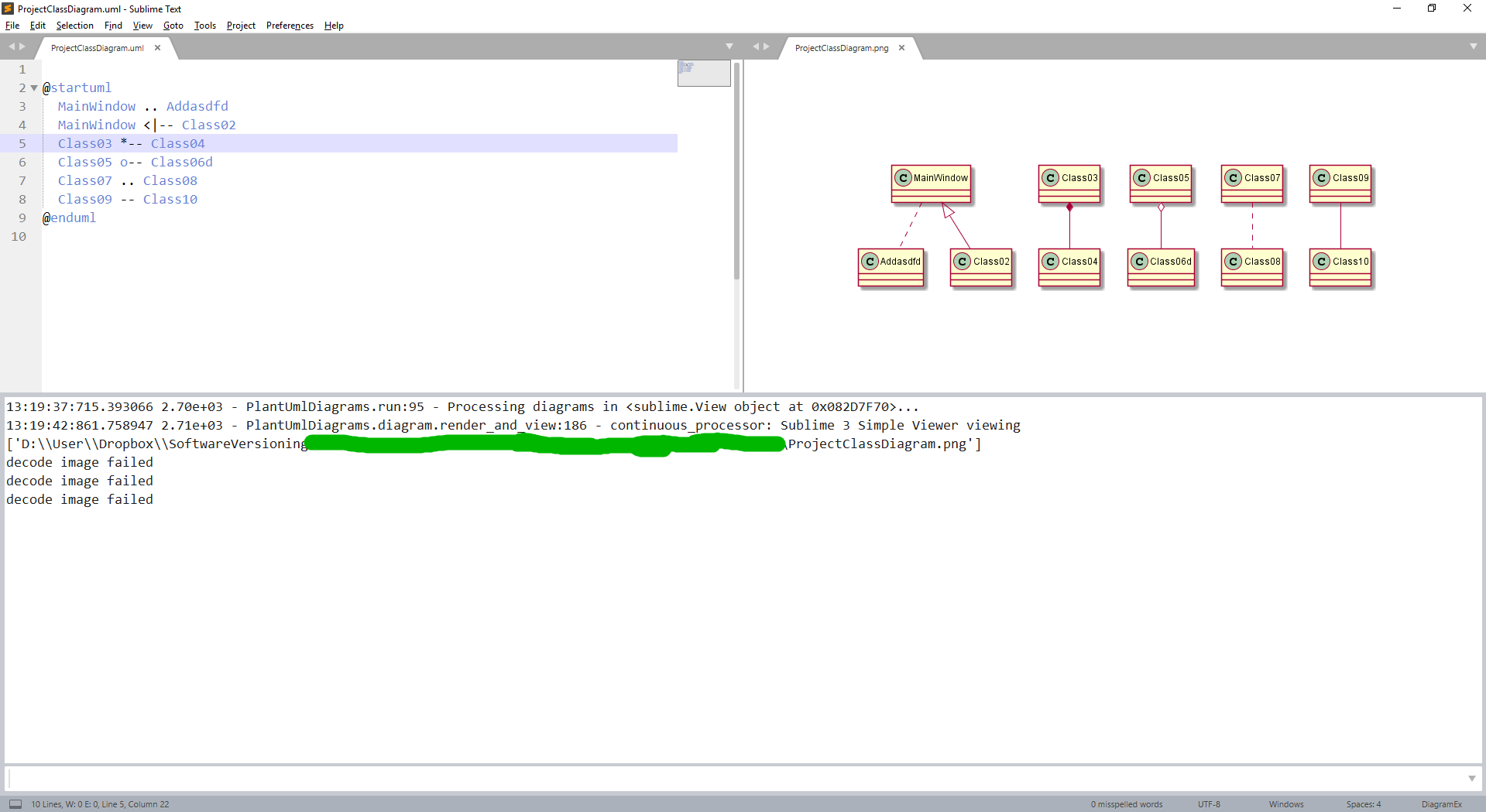This screenshot has width=1486, height=812.
Task: Click the Spaces: 4 indentation setting
Action: [1362, 803]
